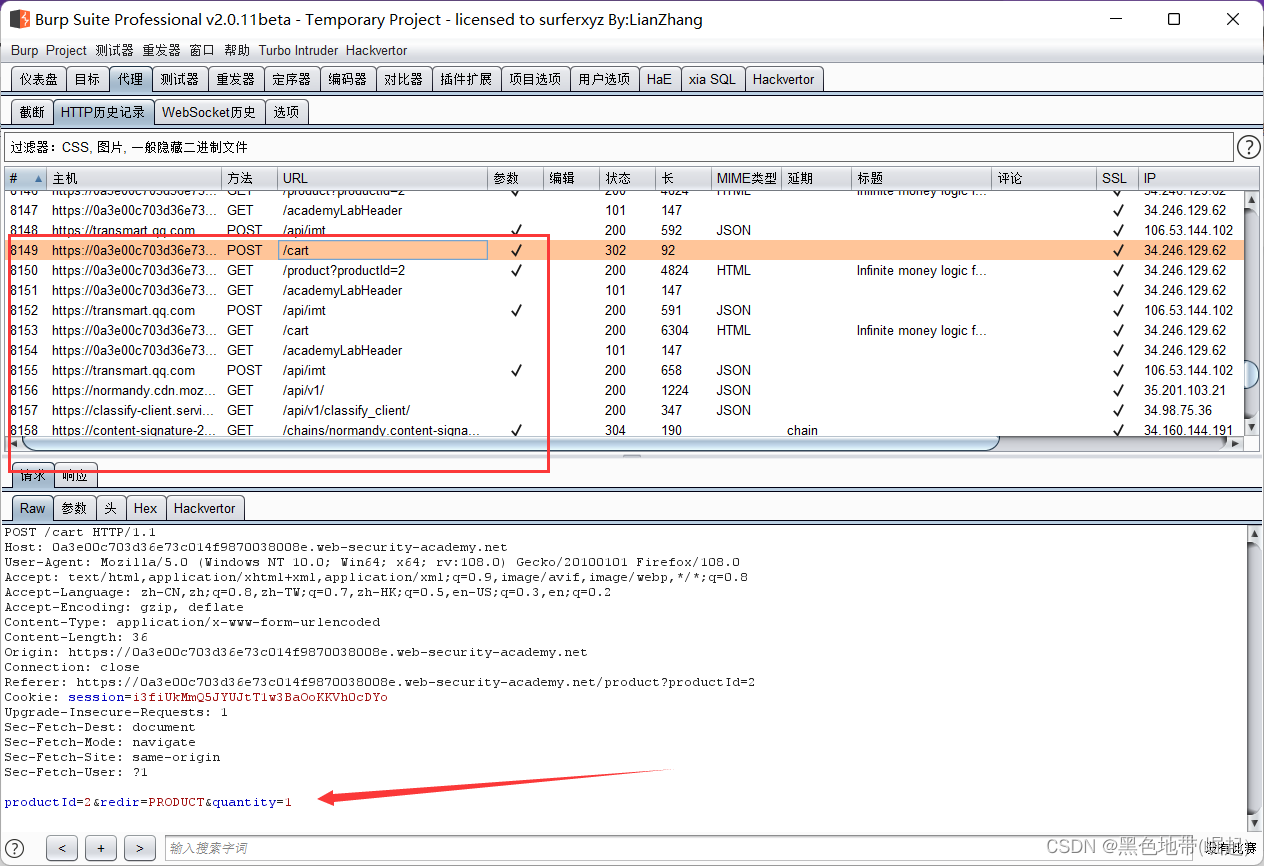1264x866 pixels.
Task: Click the history table horizontal scrollbar
Action: tap(510, 443)
